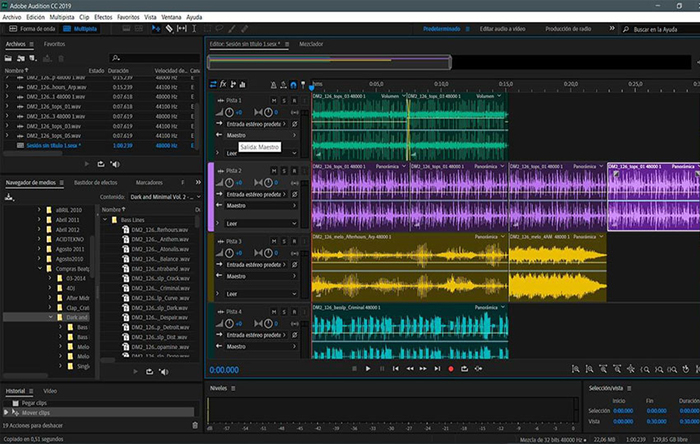Switch to Forma de onda view
700x444 pixels.
click(x=32, y=29)
